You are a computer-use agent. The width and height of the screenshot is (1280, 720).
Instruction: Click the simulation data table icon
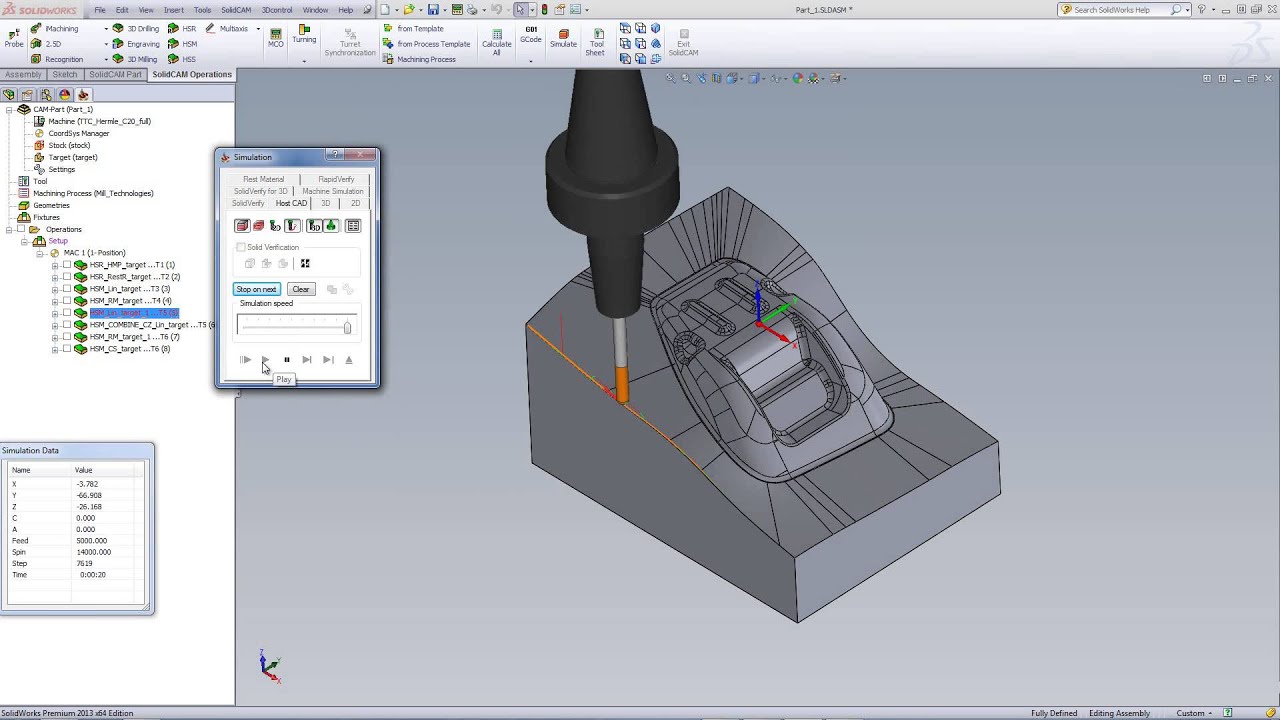(x=353, y=226)
